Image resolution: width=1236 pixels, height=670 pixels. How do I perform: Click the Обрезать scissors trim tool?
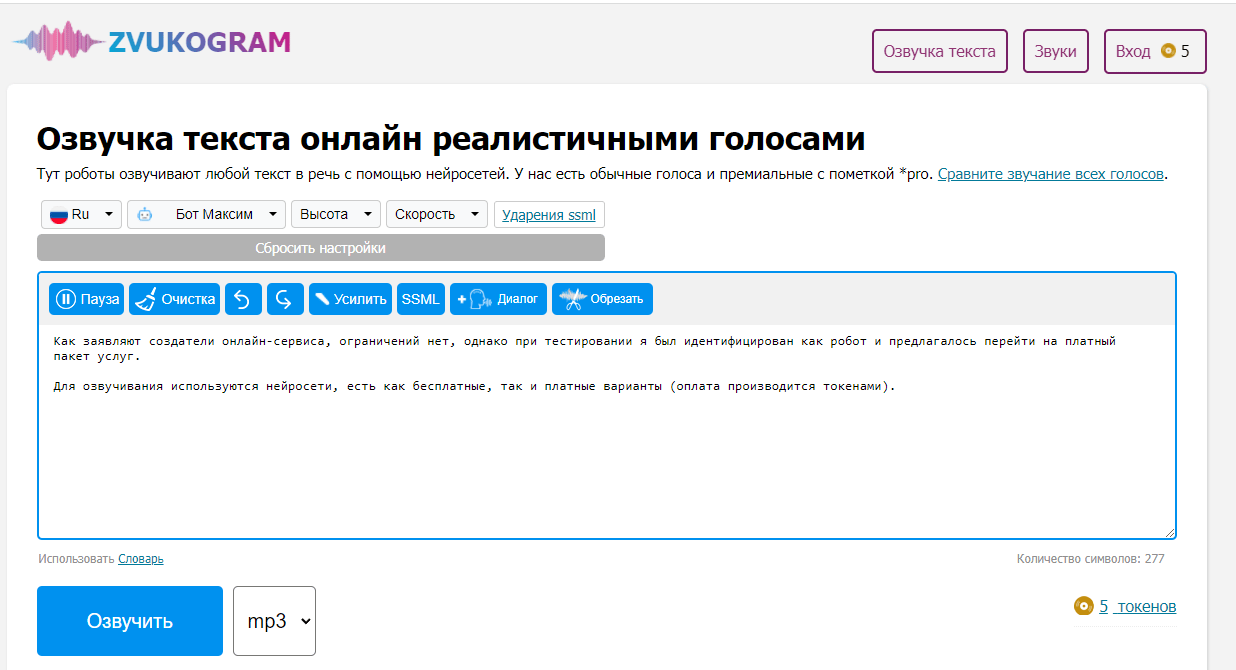(602, 299)
